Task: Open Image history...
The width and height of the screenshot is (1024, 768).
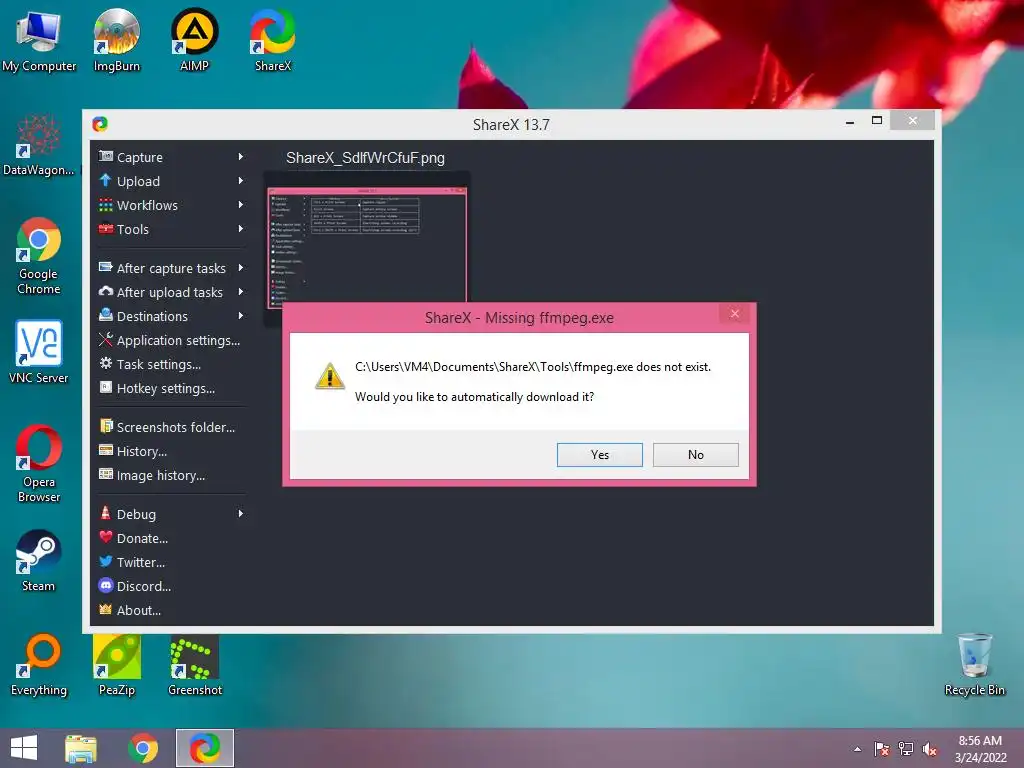Action: pos(171,475)
